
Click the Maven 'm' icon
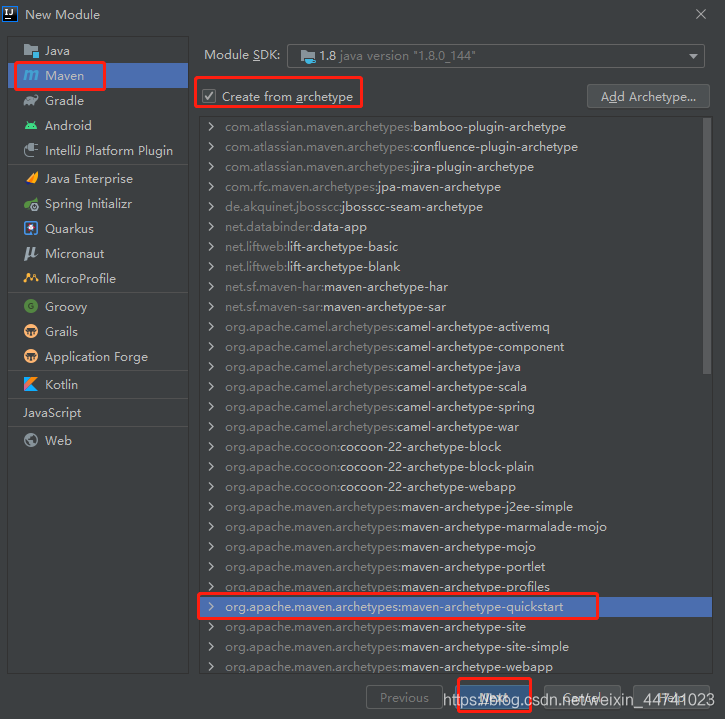pyautogui.click(x=31, y=75)
